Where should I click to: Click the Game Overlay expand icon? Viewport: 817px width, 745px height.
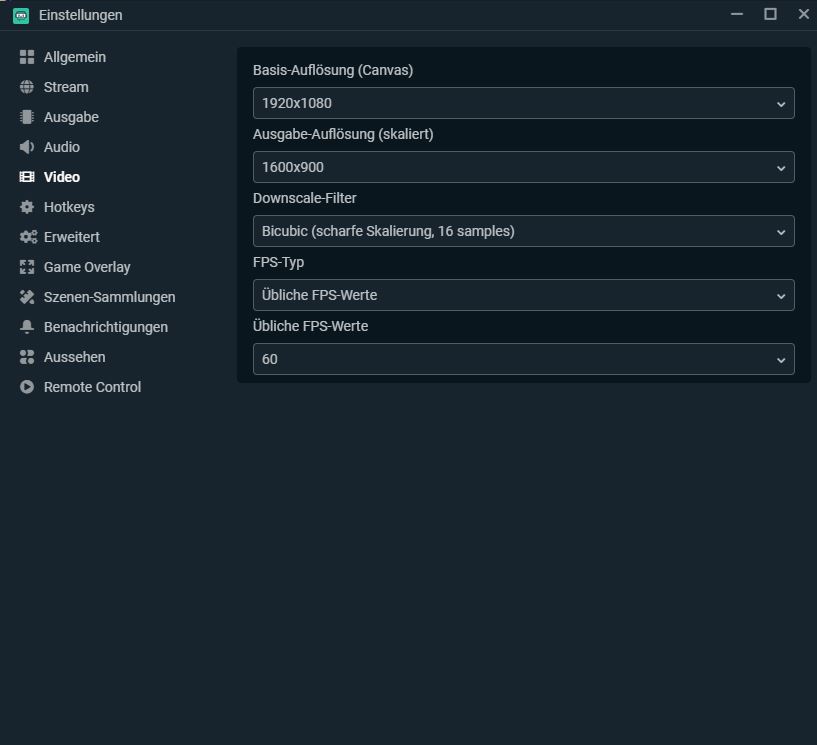point(27,267)
